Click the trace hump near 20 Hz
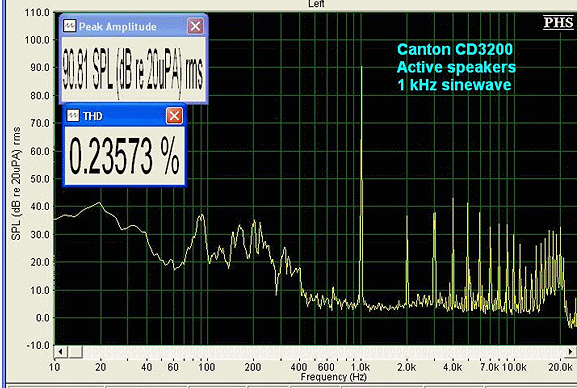 coord(99,203)
